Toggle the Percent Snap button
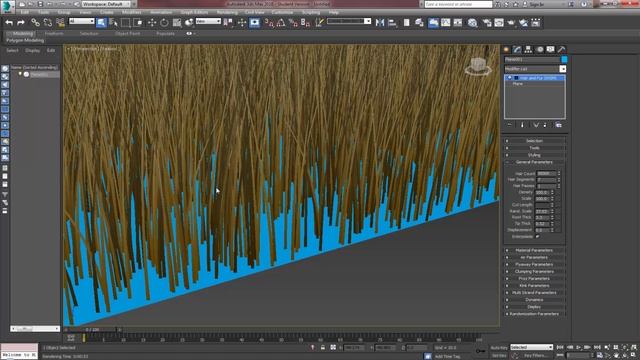This screenshot has height=360, width=640. pos(293,23)
